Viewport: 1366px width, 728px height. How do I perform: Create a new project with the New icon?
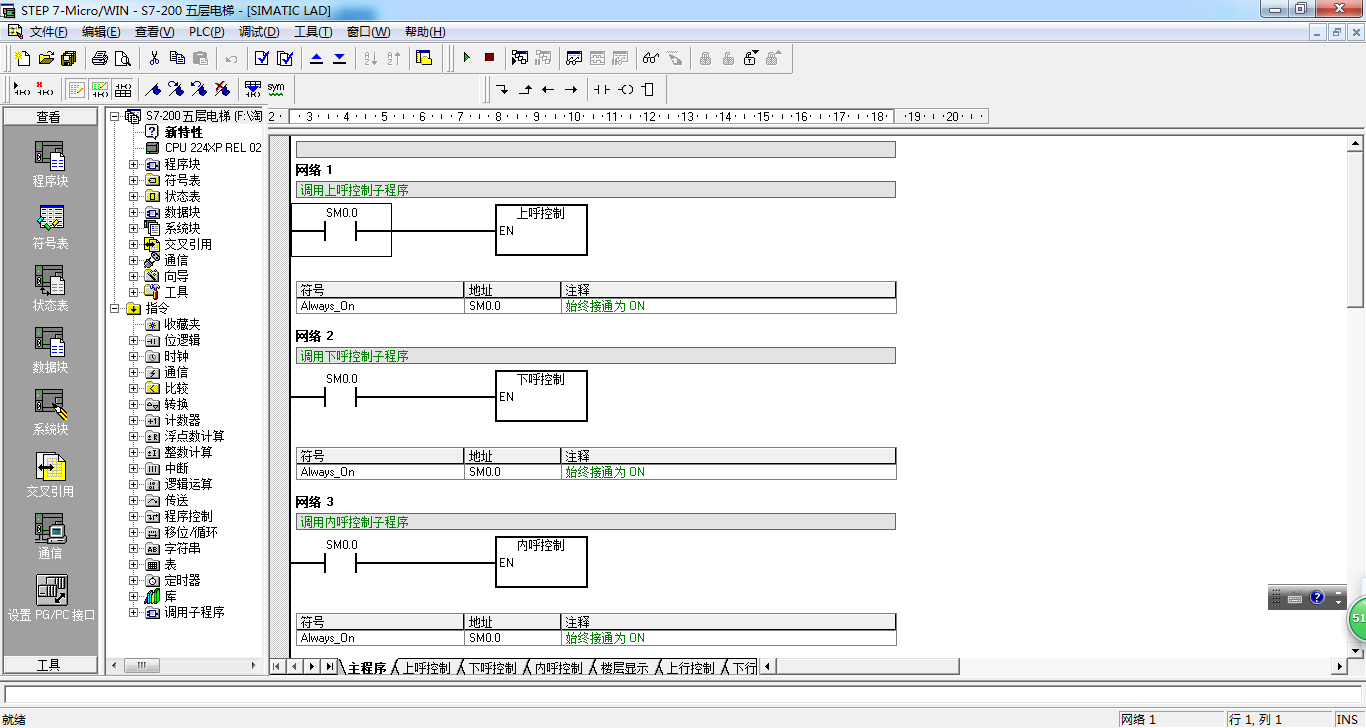tap(22, 58)
